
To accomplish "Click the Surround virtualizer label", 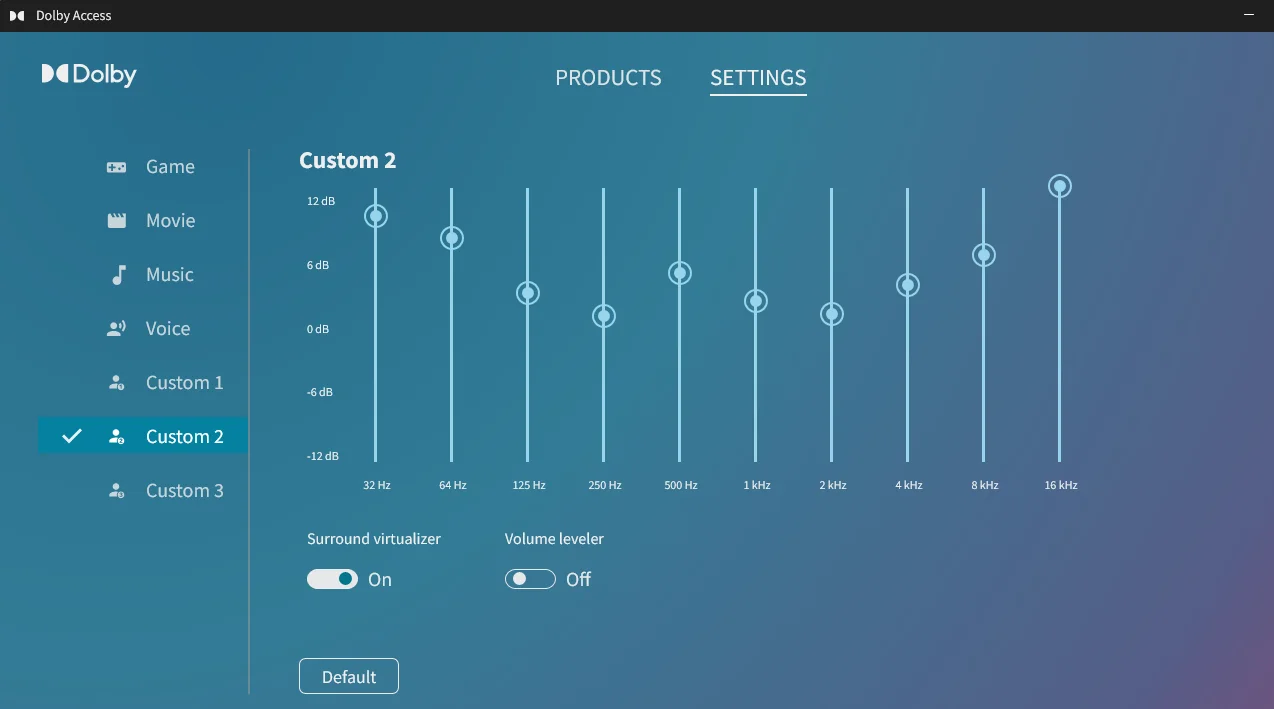I will tap(374, 539).
